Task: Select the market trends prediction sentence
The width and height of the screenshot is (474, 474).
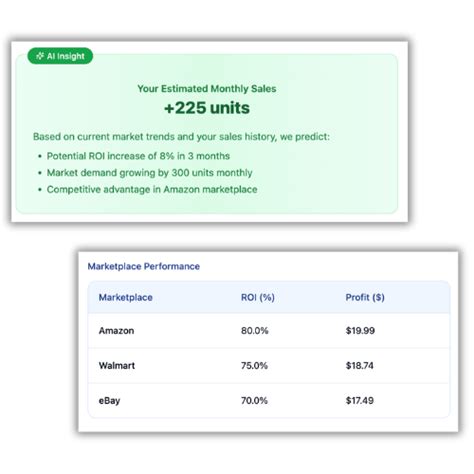Action: [181, 137]
